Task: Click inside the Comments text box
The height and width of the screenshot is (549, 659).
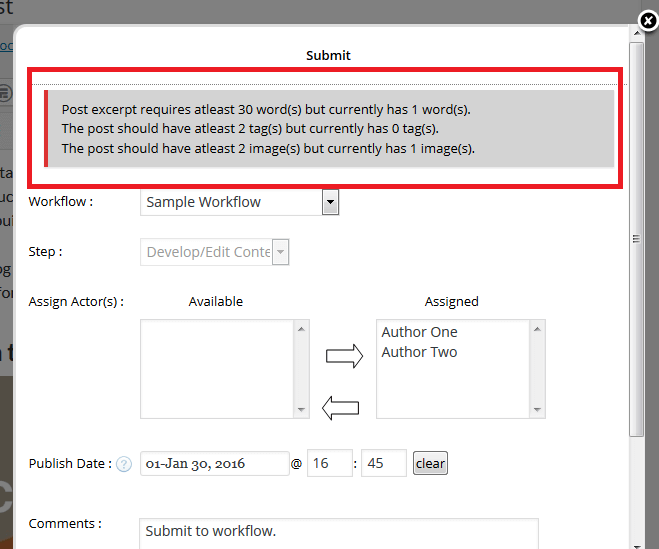Action: click(x=338, y=532)
